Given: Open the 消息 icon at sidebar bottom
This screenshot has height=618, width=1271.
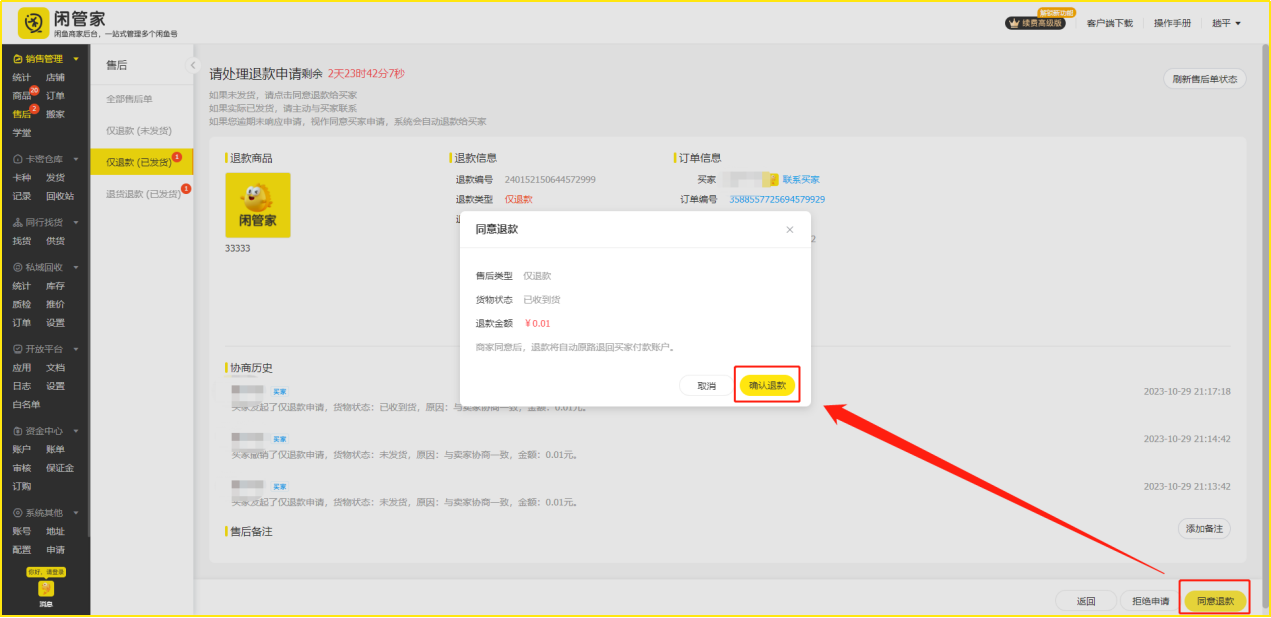Looking at the screenshot, I should pyautogui.click(x=46, y=591).
